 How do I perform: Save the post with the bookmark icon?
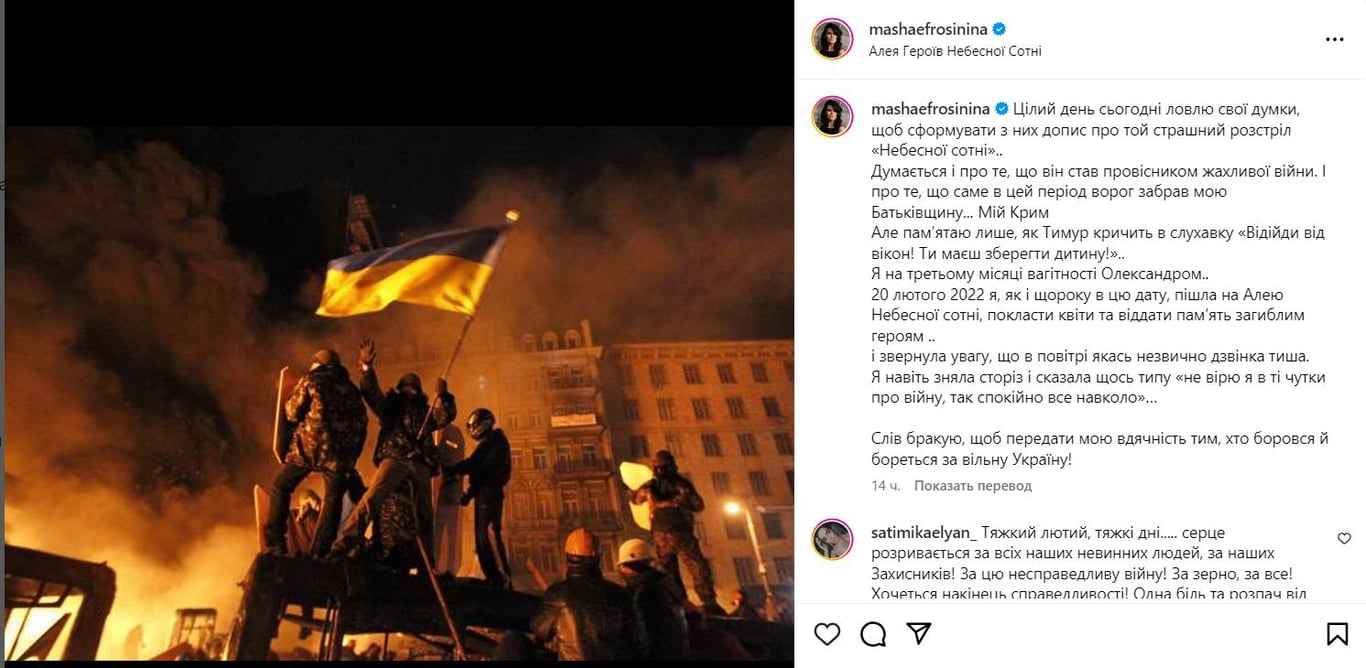1337,634
